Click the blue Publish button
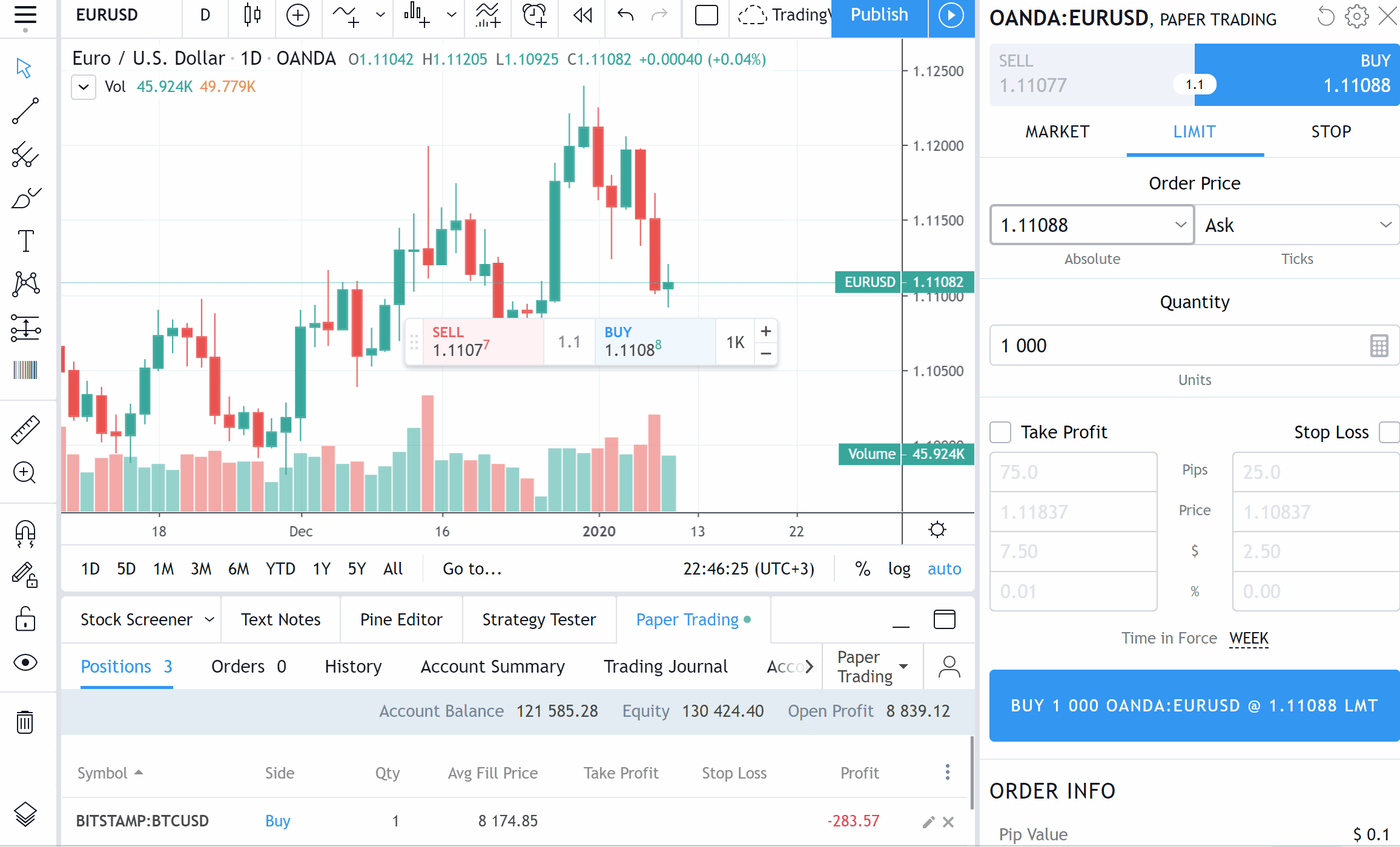 tap(879, 15)
